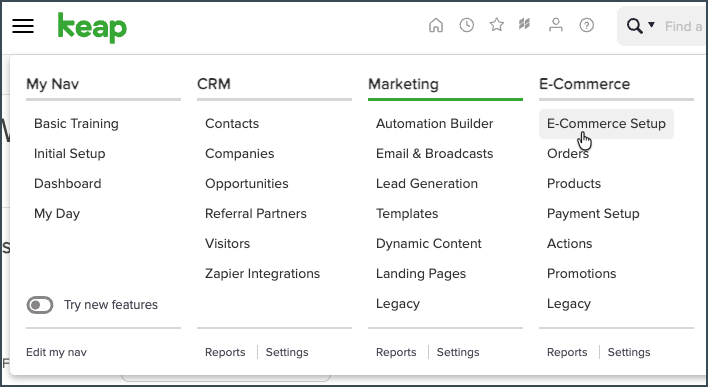Open Settings under E-Commerce column
This screenshot has height=387, width=708.
[629, 352]
